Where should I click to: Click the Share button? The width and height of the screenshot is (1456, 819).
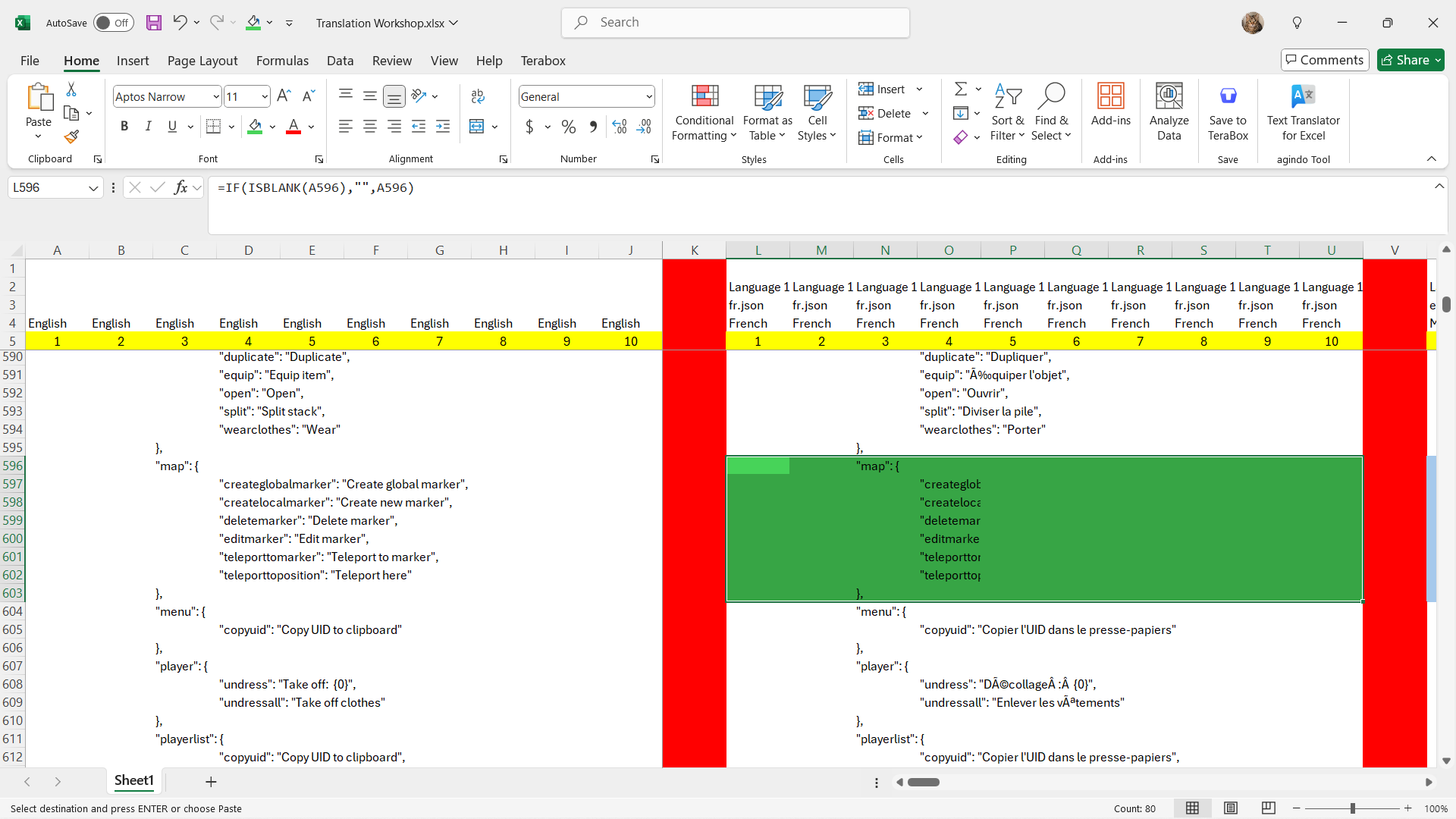(x=1410, y=60)
